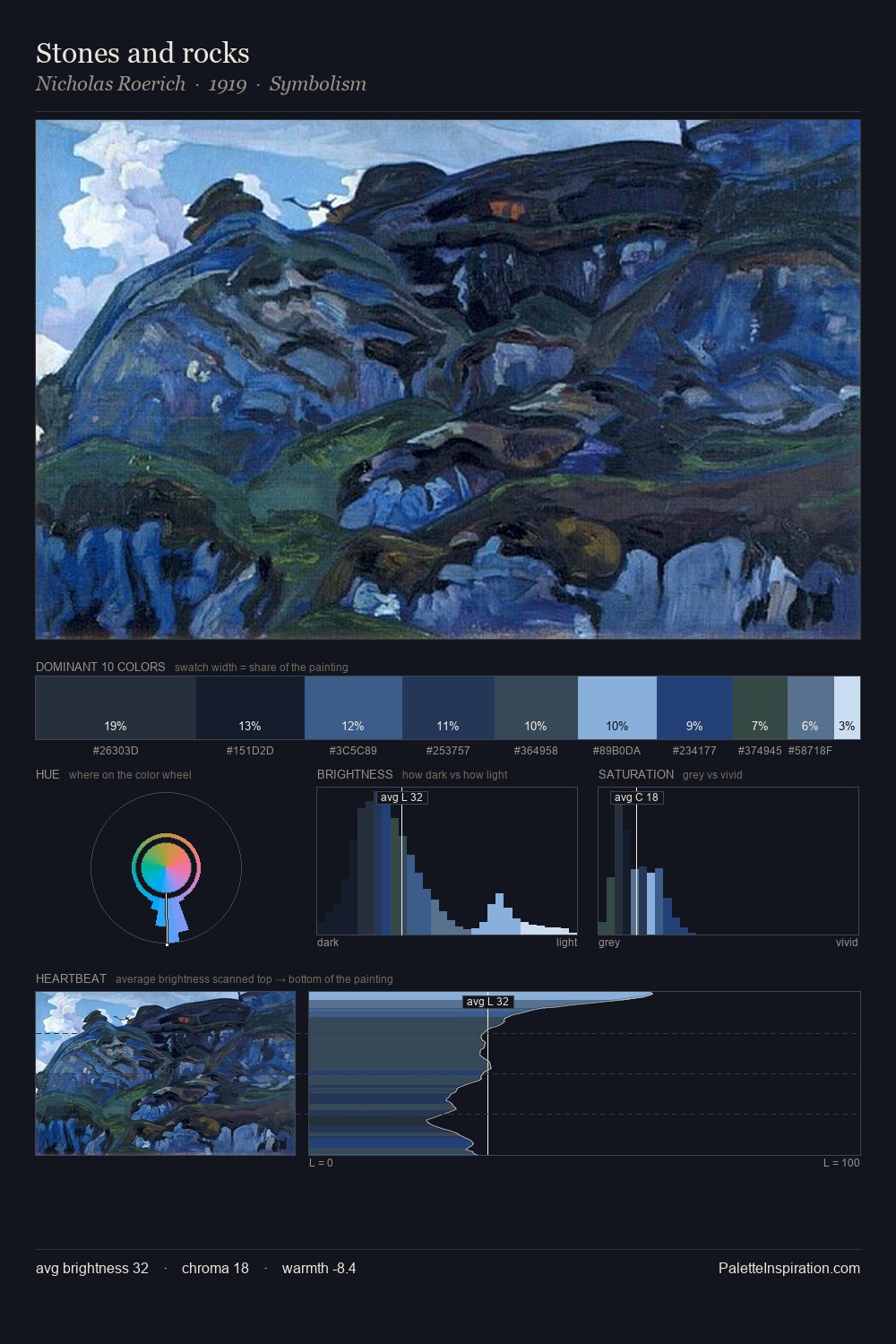Click the hex label #26303D

(116, 751)
